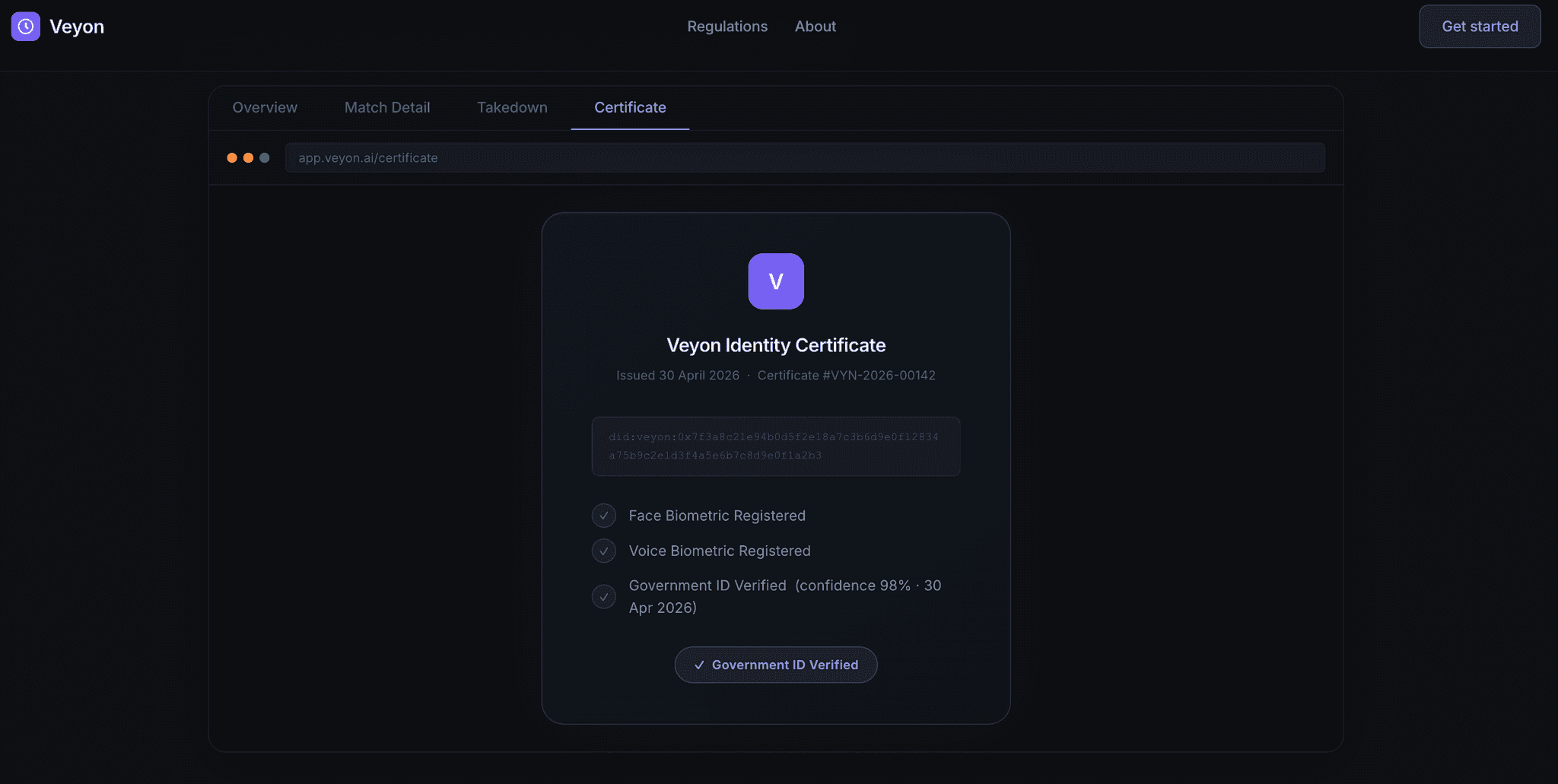Click the Issued 30 April 2026 text

(x=678, y=376)
